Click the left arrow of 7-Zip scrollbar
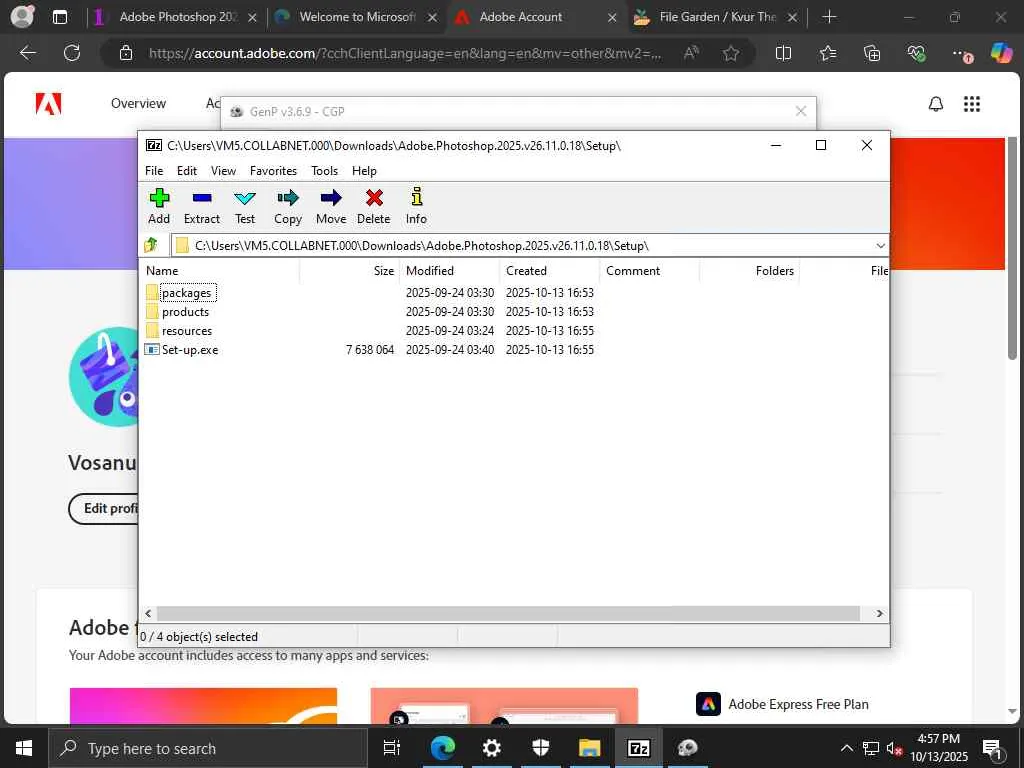The image size is (1024, 768). (x=148, y=613)
